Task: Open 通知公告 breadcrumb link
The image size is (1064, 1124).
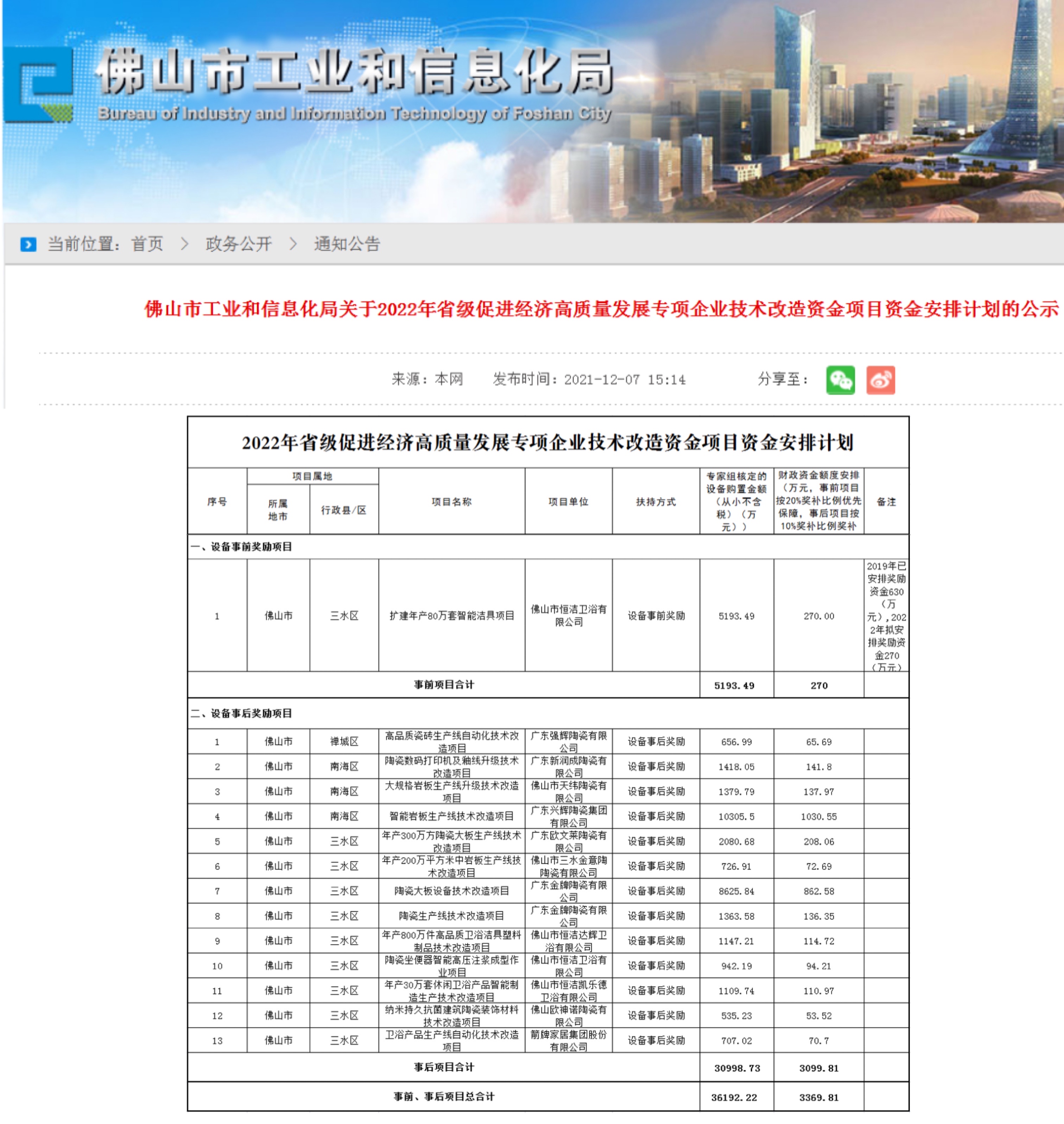Action: [x=347, y=244]
